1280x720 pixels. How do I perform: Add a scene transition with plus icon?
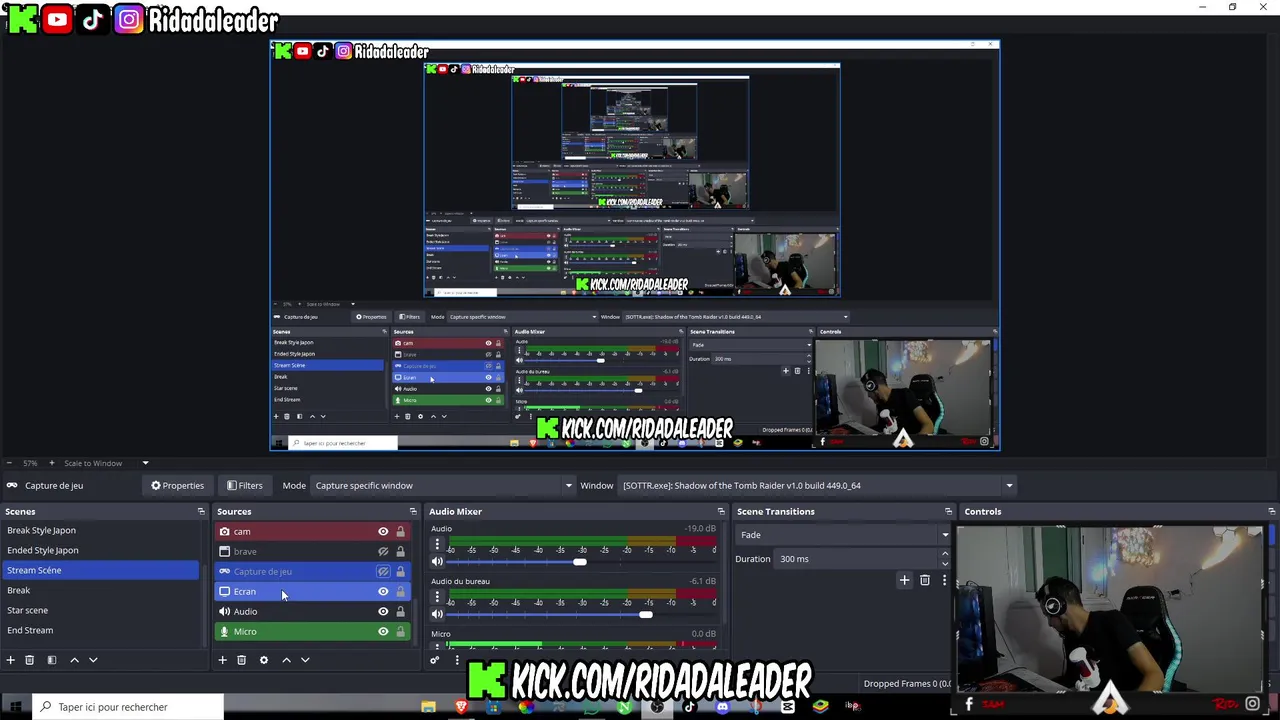point(904,580)
